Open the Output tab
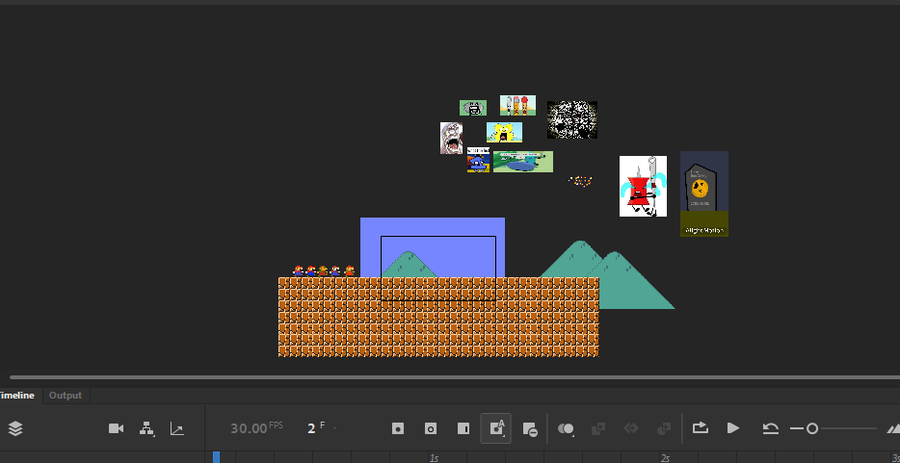This screenshot has height=463, width=900. tap(65, 395)
